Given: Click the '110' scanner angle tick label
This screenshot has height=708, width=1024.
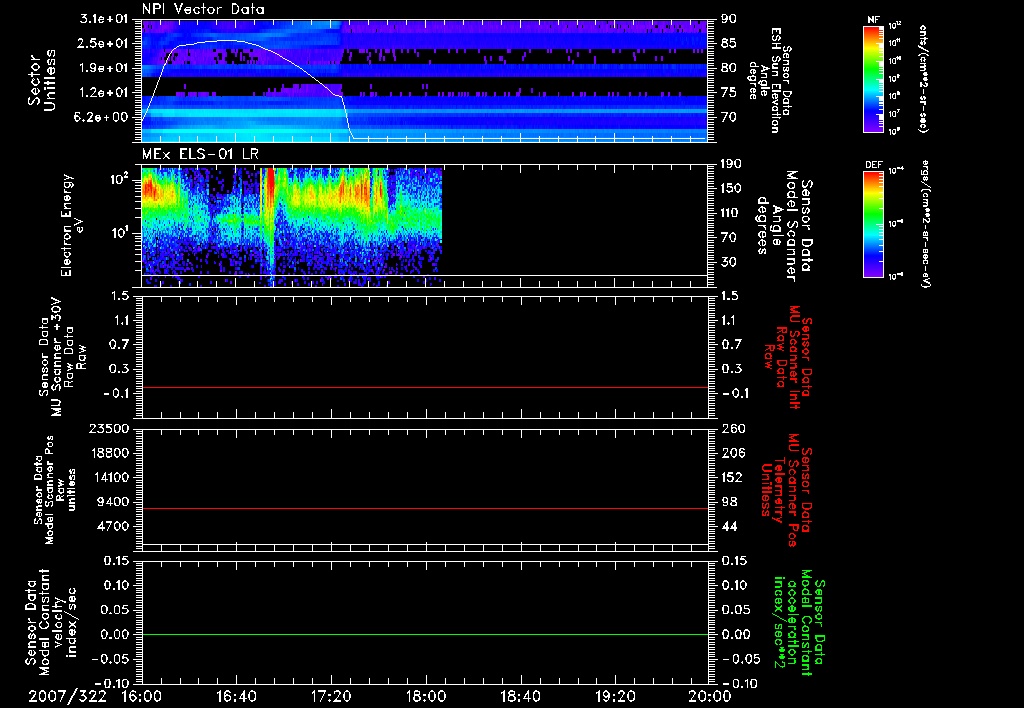Looking at the screenshot, I should click(x=730, y=213).
